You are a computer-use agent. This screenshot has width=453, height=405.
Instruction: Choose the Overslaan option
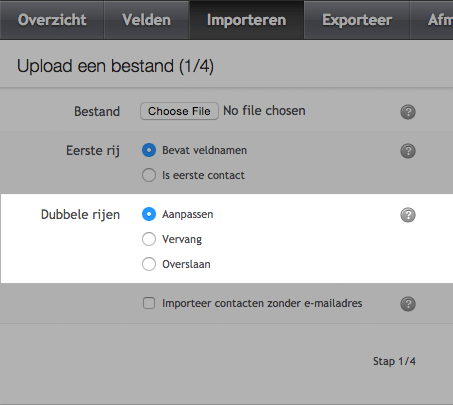click(x=149, y=264)
